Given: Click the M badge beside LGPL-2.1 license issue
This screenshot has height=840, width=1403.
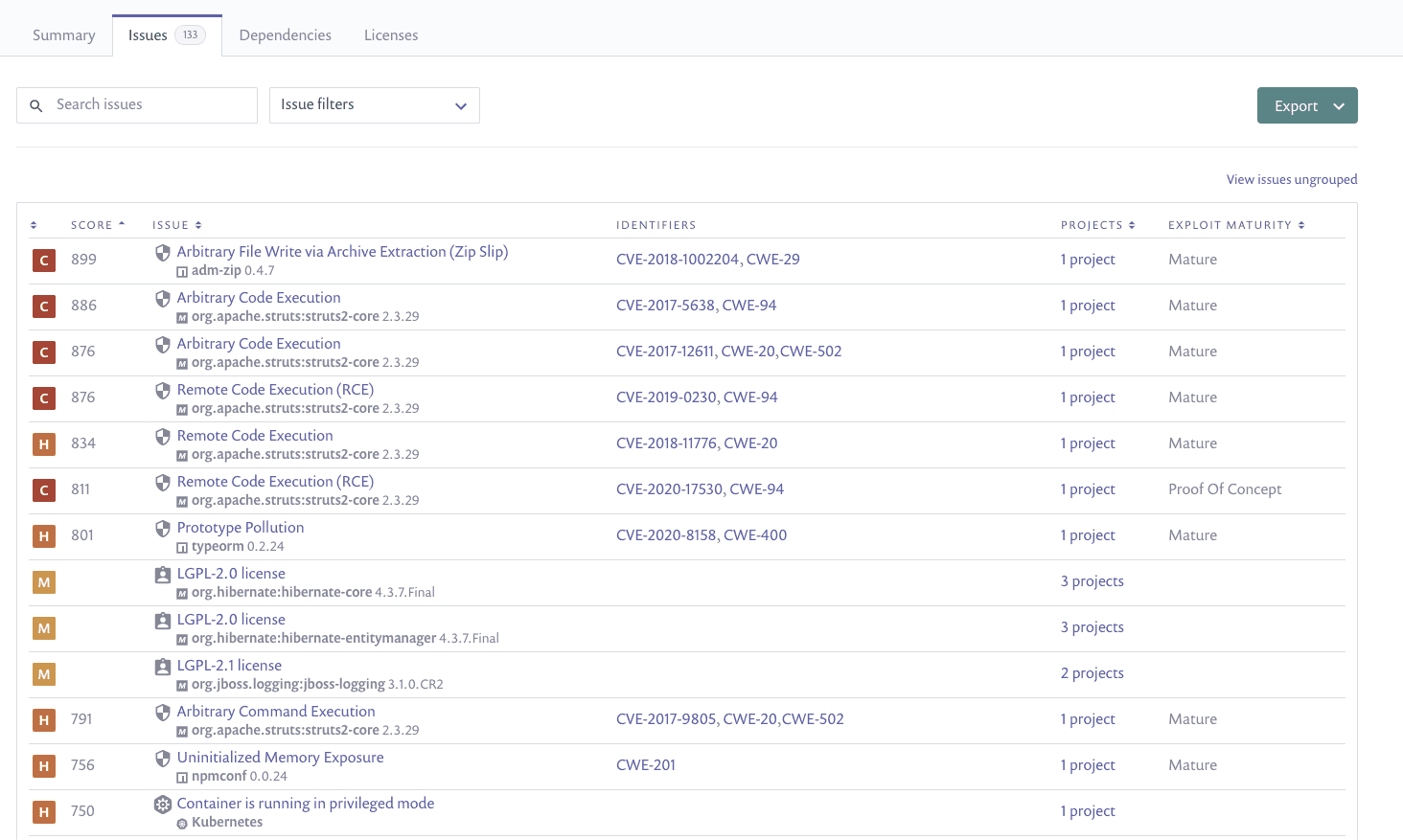Looking at the screenshot, I should pyautogui.click(x=43, y=674).
